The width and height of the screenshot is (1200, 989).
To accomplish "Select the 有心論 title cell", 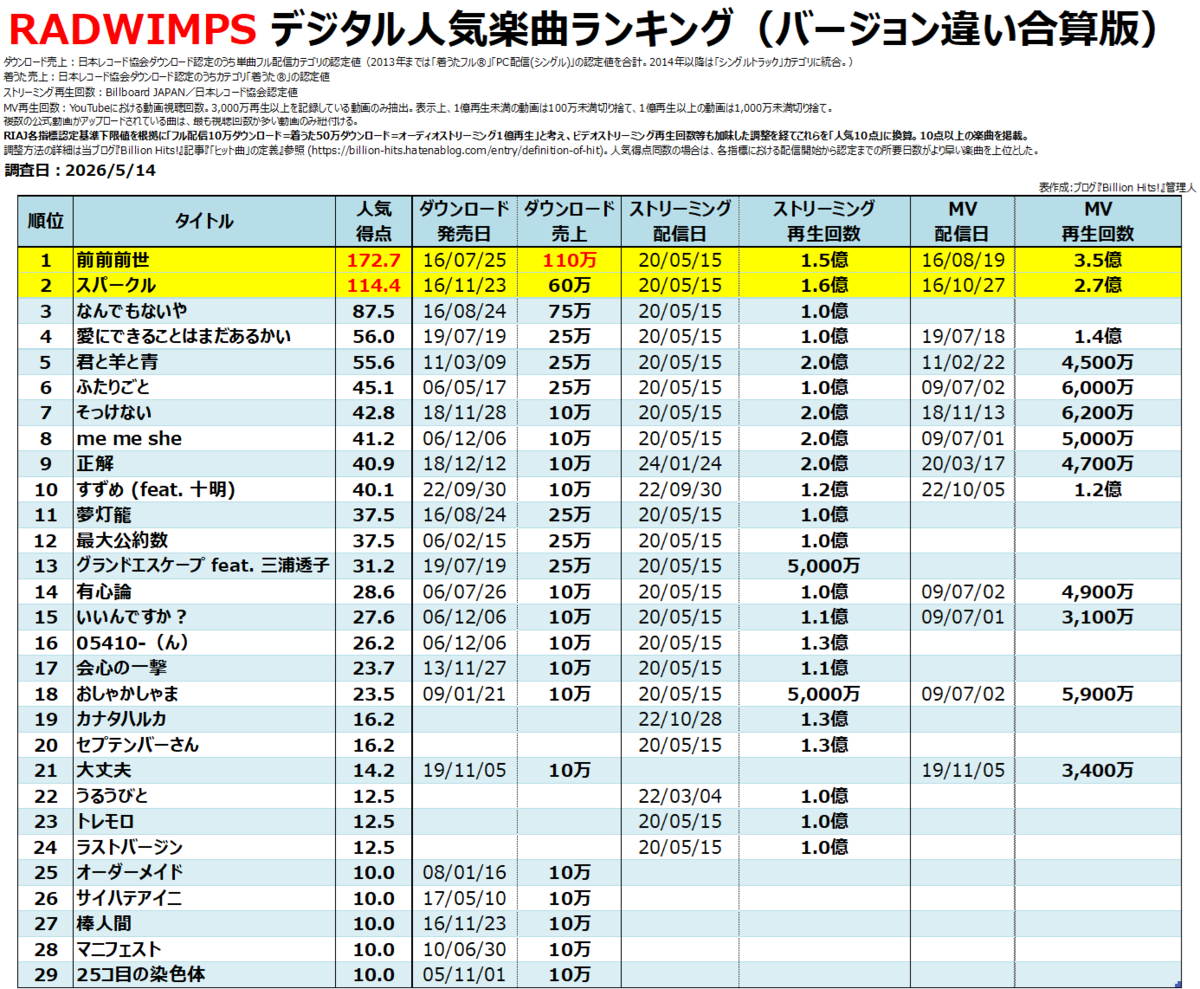I will [x=206, y=591].
